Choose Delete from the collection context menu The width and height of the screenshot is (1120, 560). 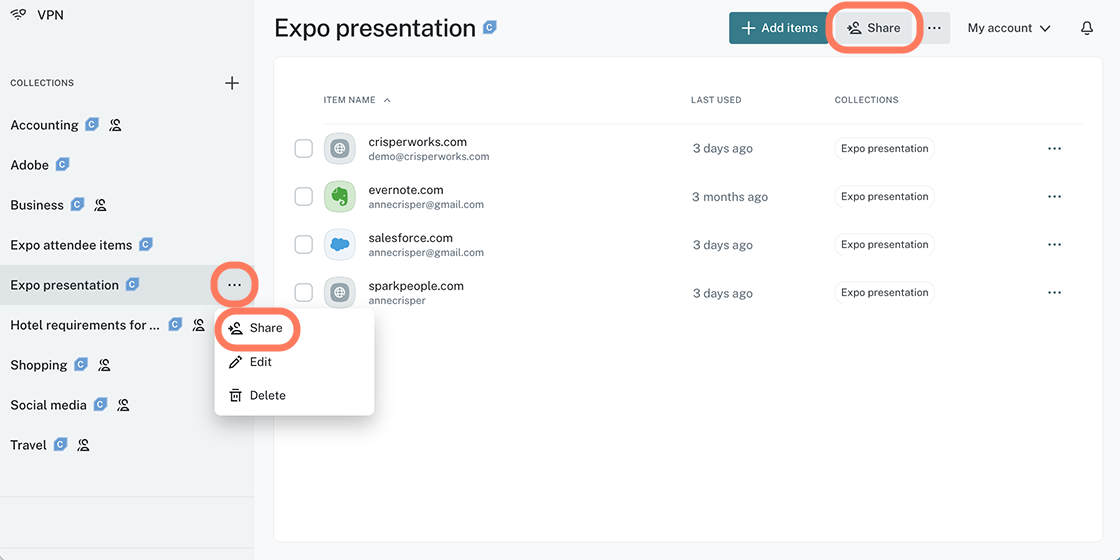click(267, 395)
